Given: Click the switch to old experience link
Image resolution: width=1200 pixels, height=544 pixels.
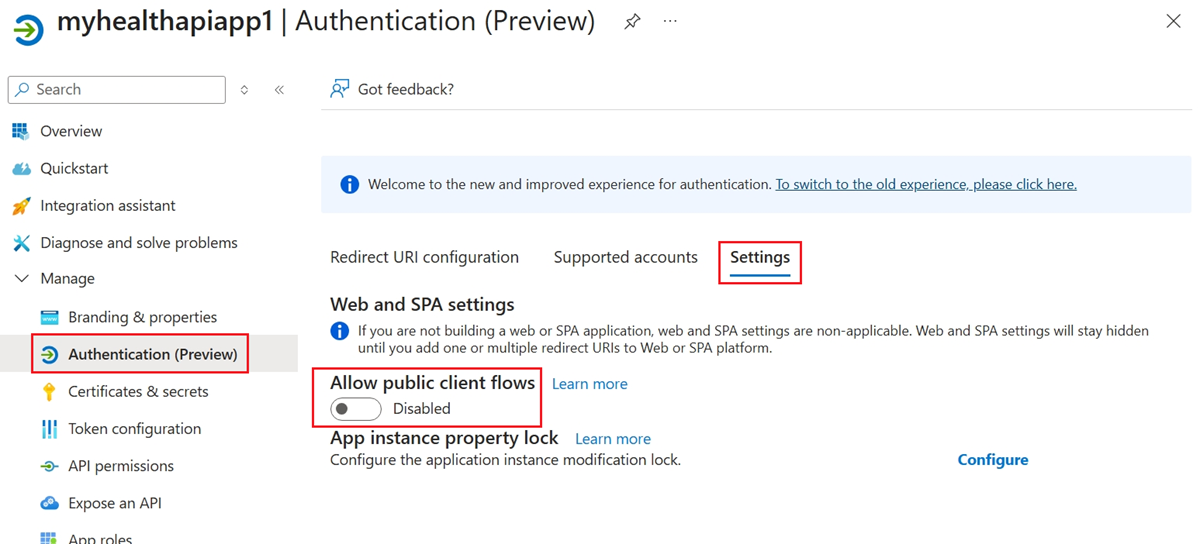Looking at the screenshot, I should [x=926, y=184].
